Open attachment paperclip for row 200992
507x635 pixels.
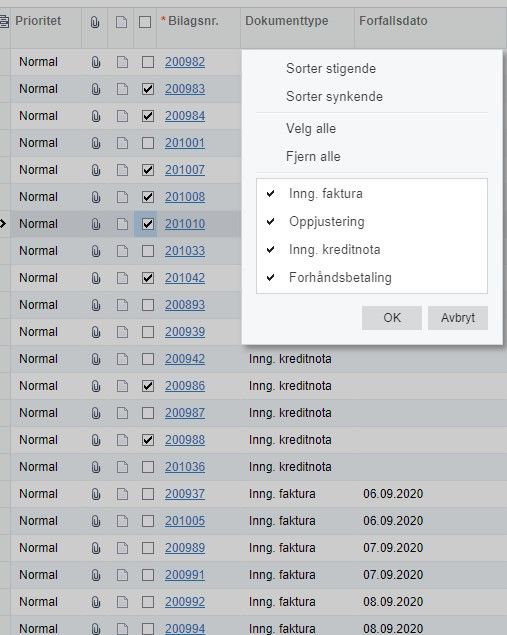click(x=96, y=602)
